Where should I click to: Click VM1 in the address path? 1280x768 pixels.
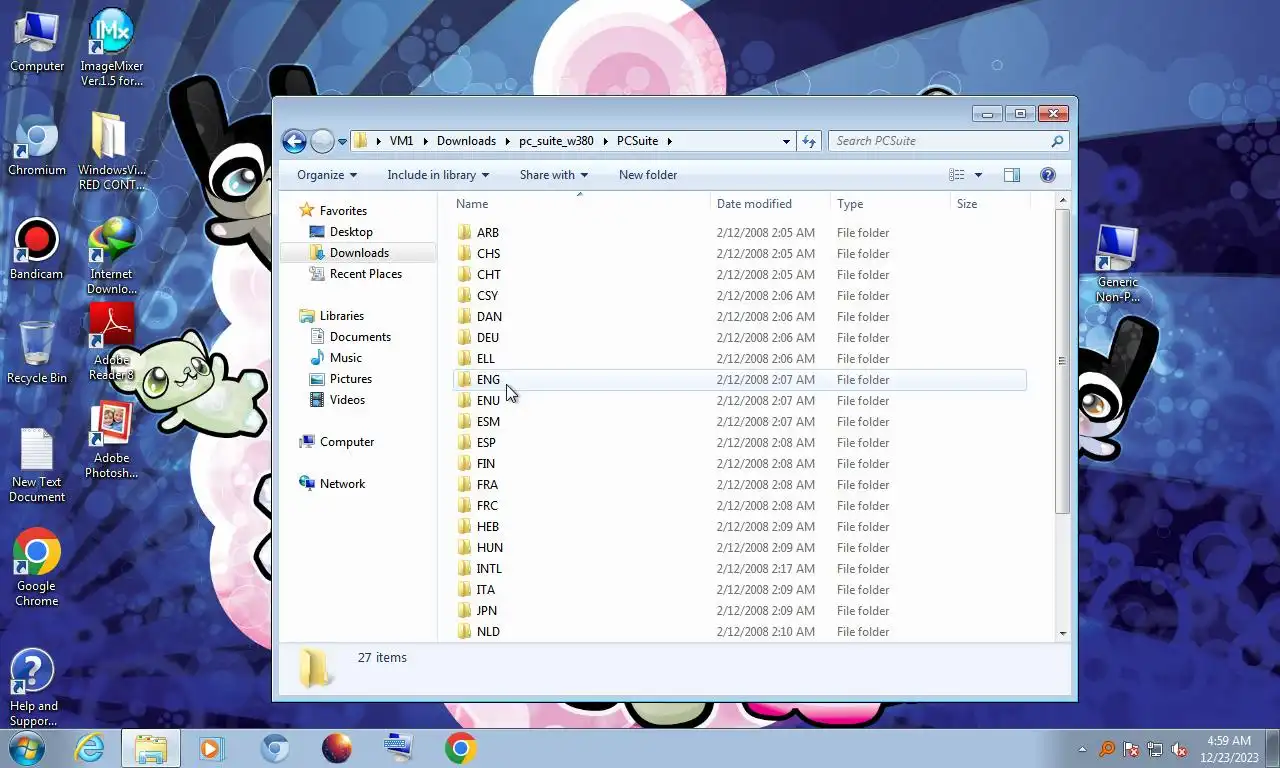(401, 141)
